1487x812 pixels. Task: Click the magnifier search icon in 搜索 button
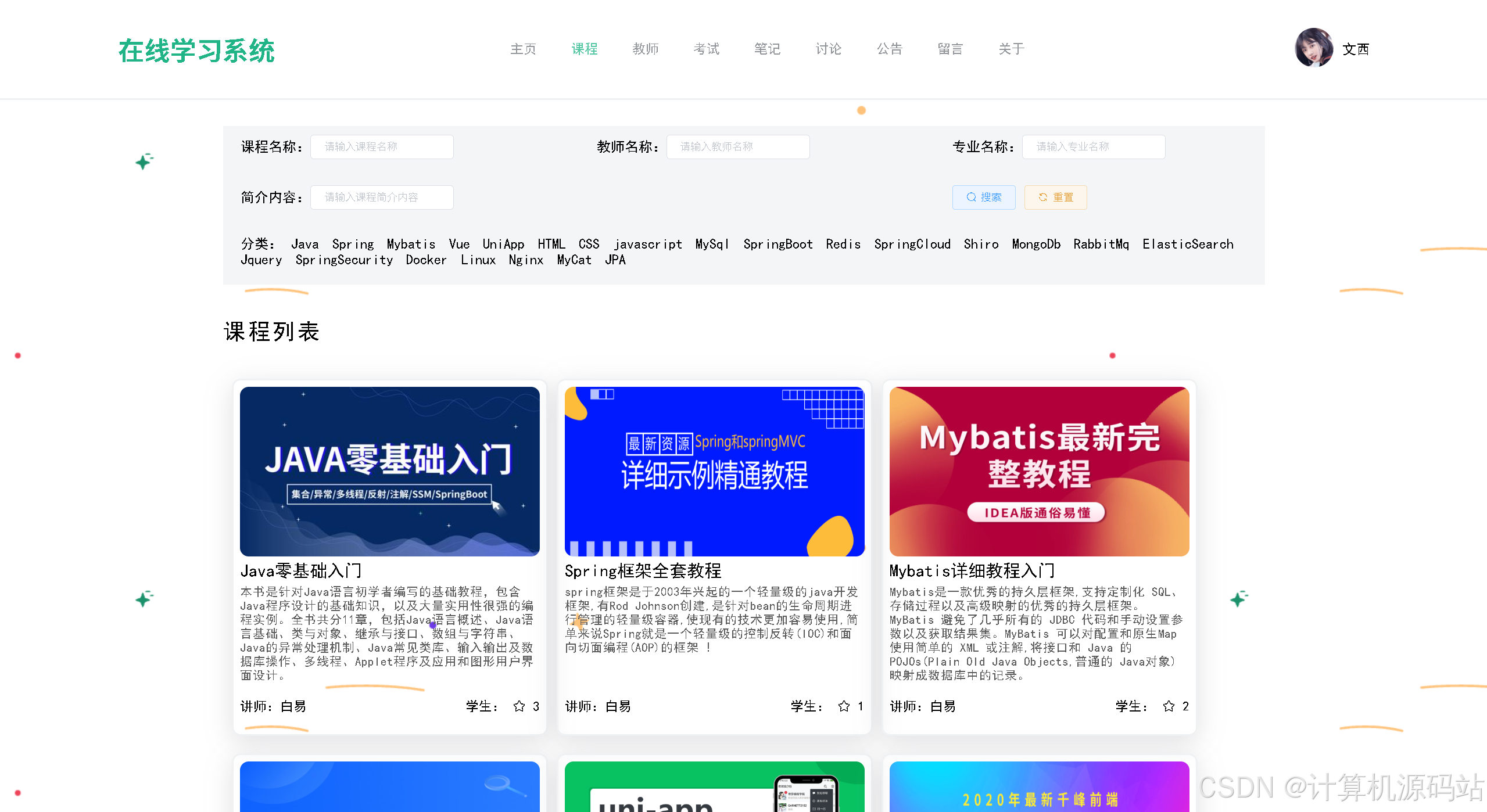tap(970, 197)
